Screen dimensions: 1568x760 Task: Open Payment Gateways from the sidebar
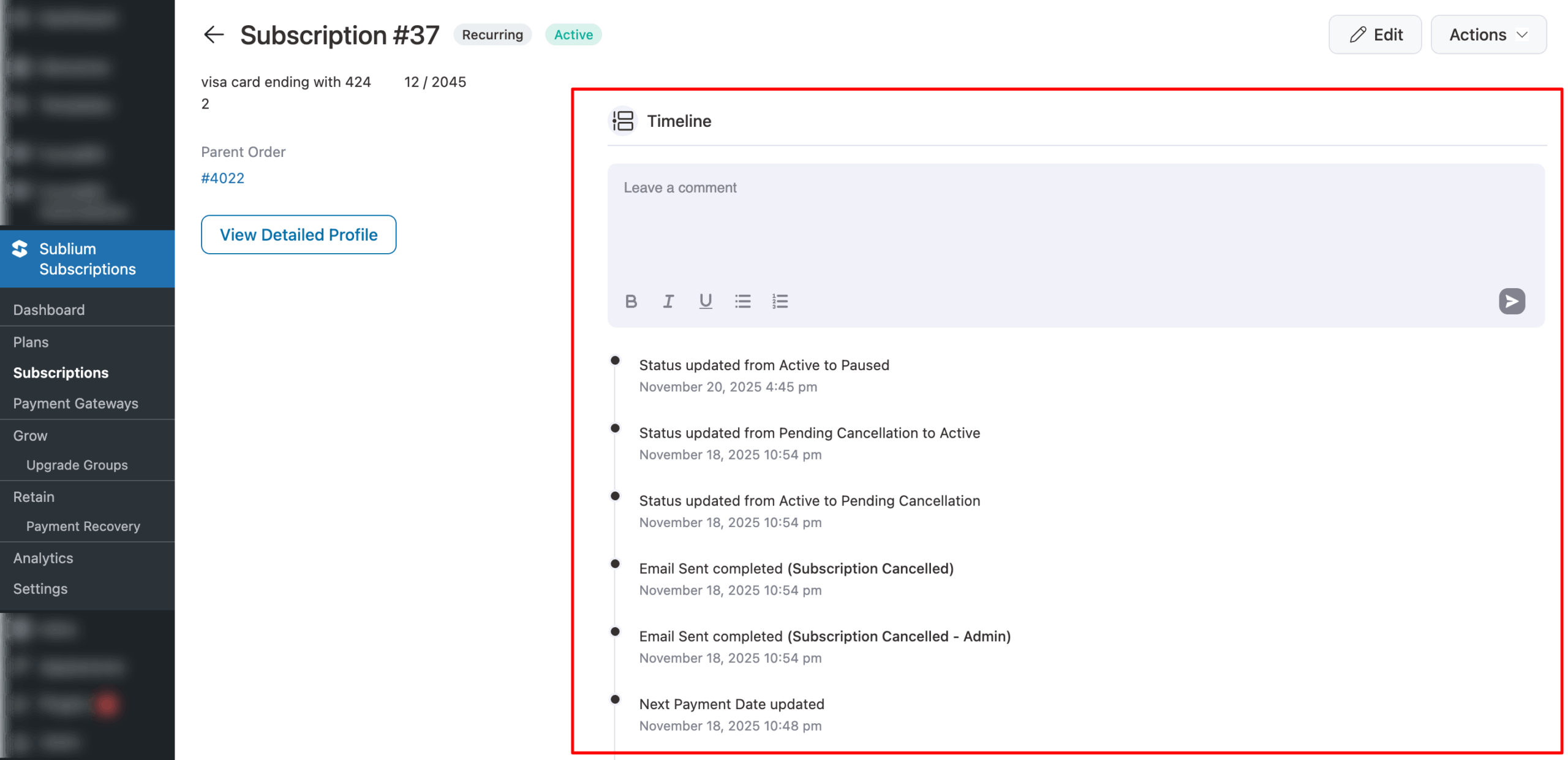[x=75, y=403]
